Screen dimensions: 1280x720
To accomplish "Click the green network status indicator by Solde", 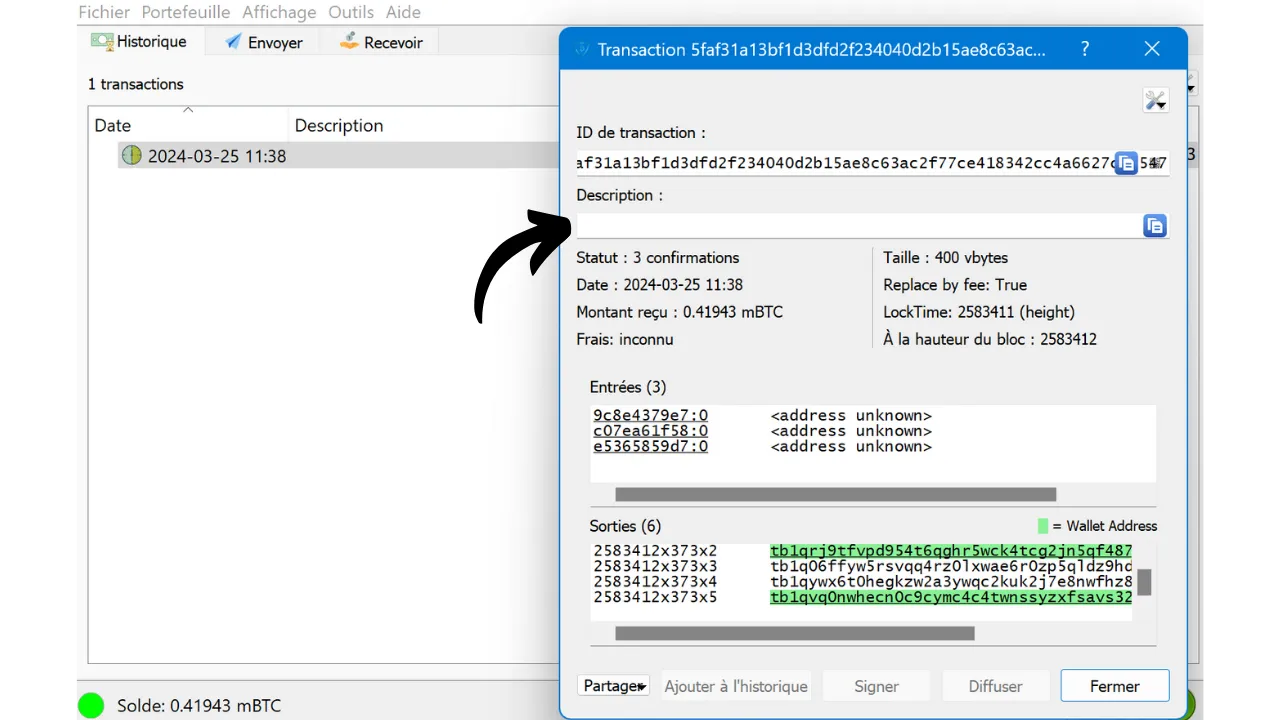I will [91, 705].
